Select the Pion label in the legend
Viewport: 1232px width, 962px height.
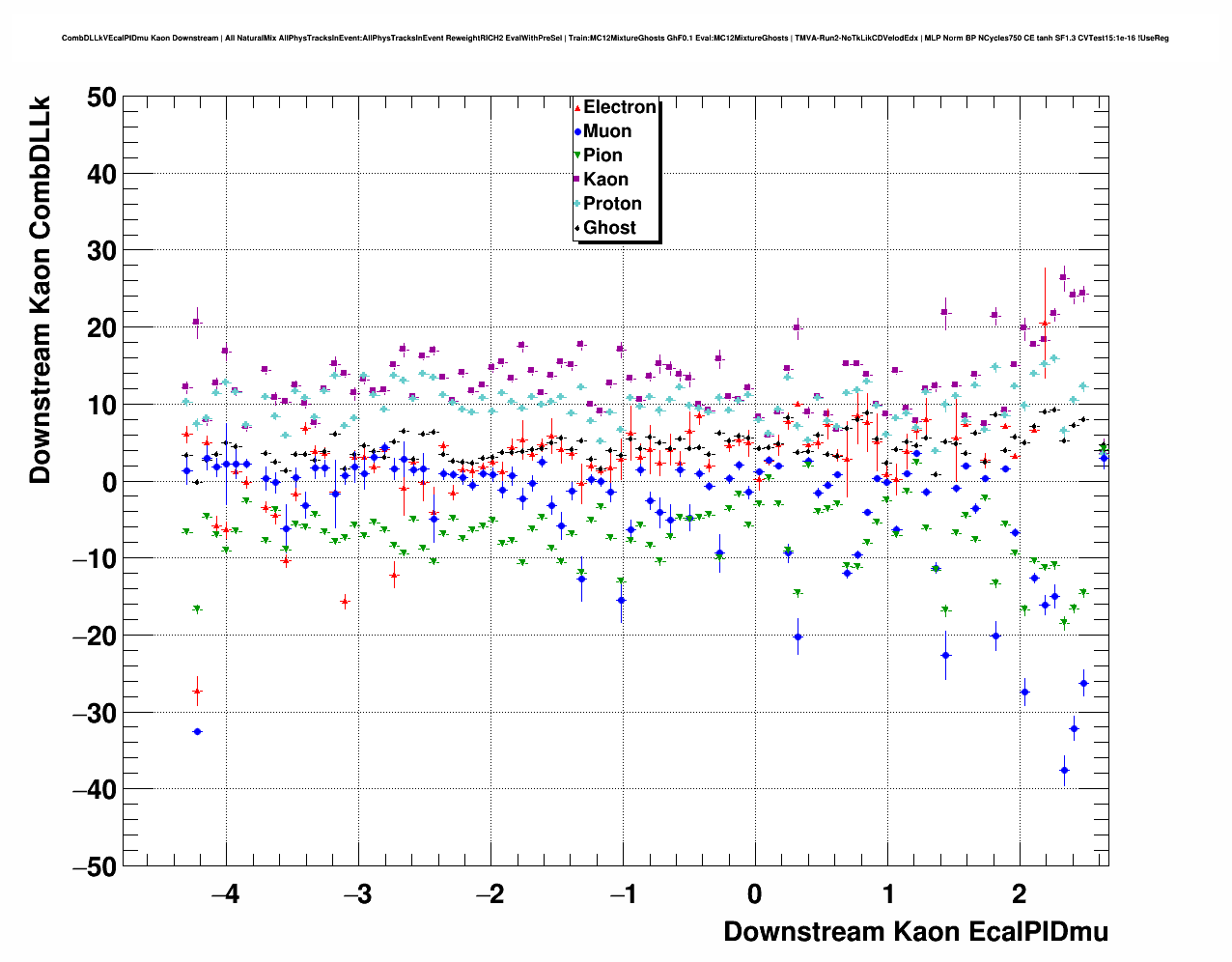tap(603, 156)
